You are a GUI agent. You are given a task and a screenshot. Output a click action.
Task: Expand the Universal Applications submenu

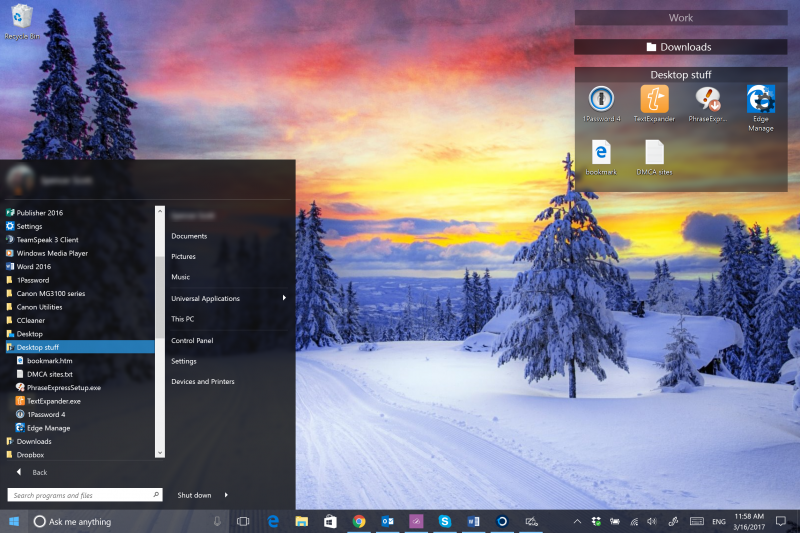[229, 298]
